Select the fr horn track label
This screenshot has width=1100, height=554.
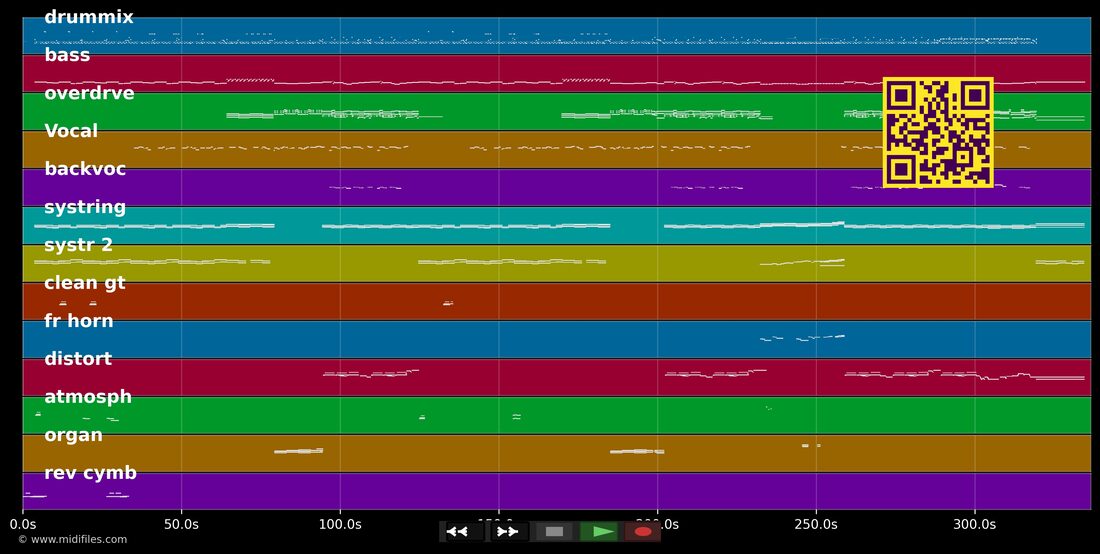79,321
